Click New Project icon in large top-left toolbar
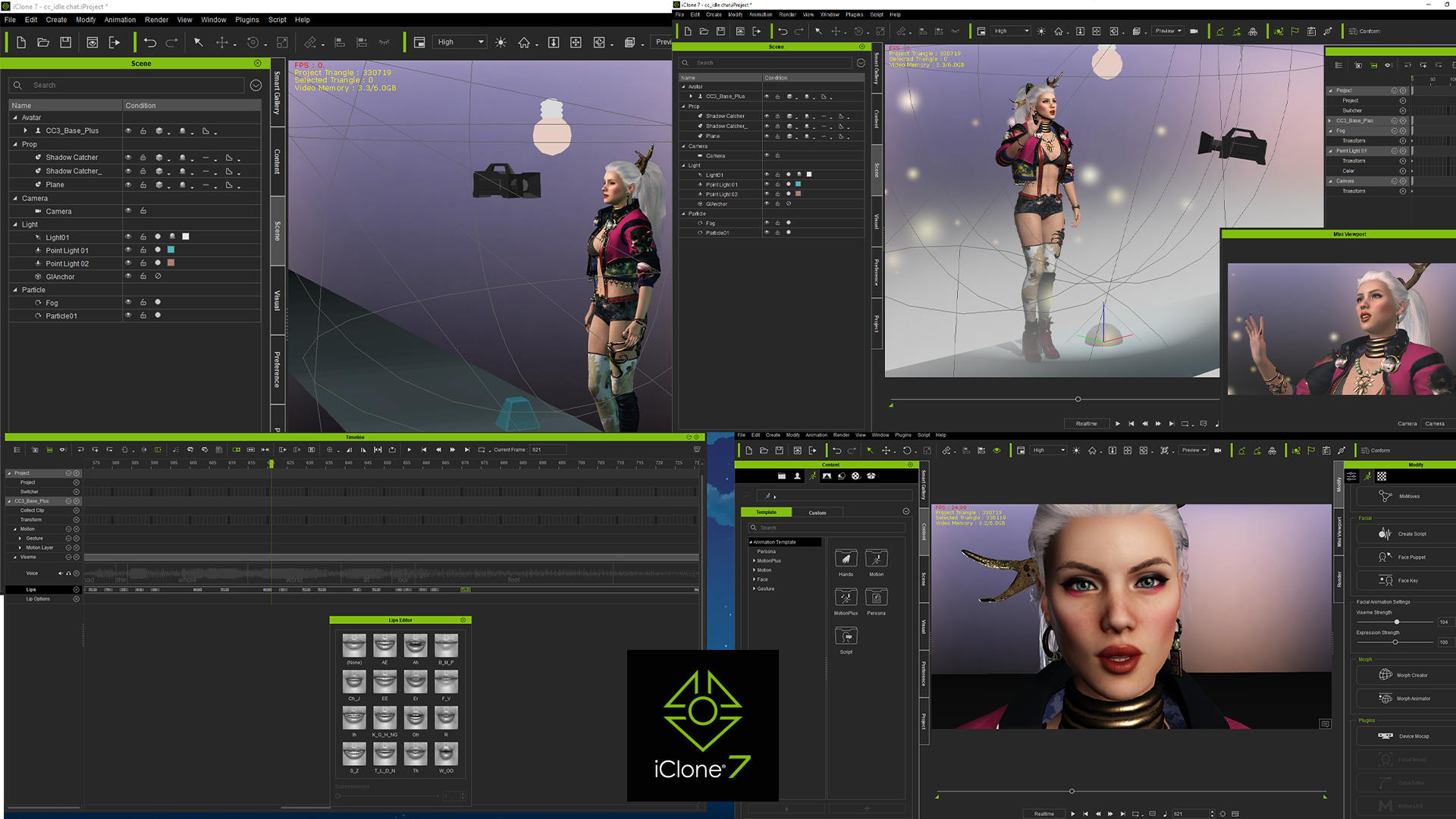The height and width of the screenshot is (819, 1456). point(21,42)
